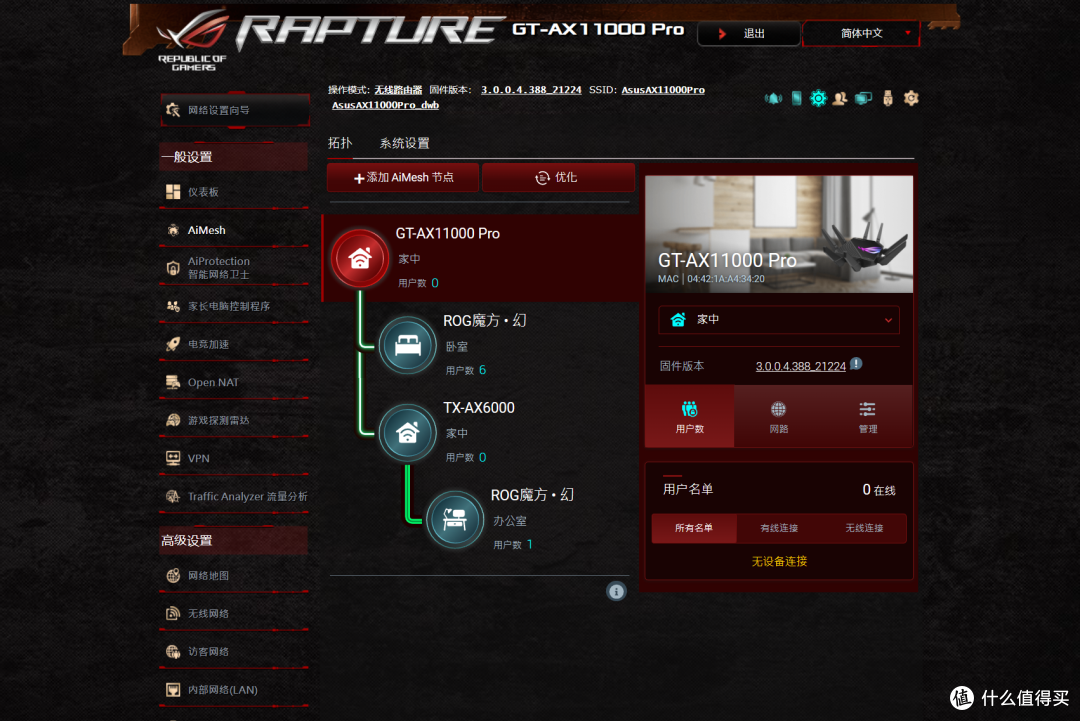Filter user list by 无线连接
The image size is (1080, 721).
coord(863,528)
